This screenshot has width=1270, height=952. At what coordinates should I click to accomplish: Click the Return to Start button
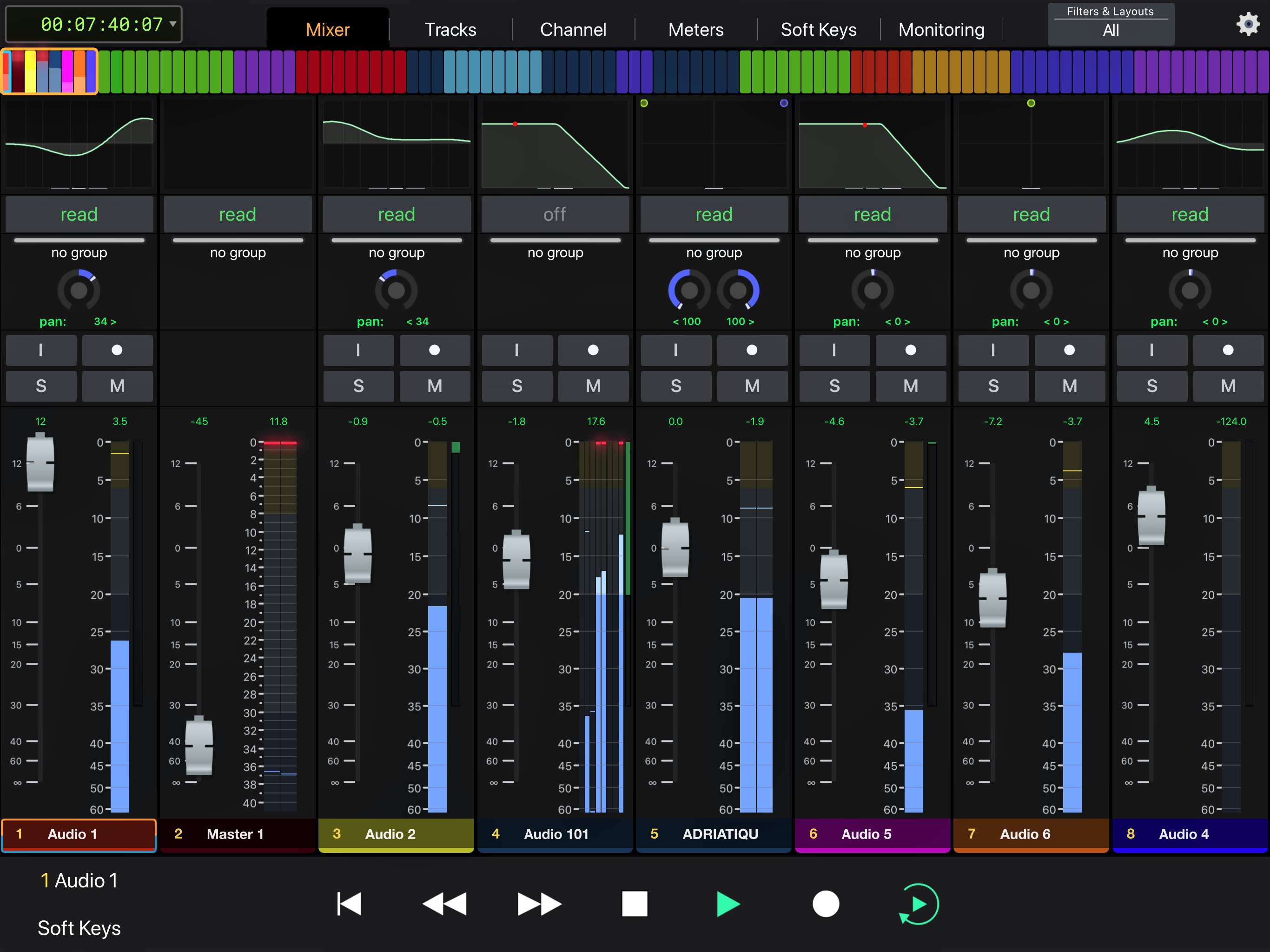coord(349,904)
